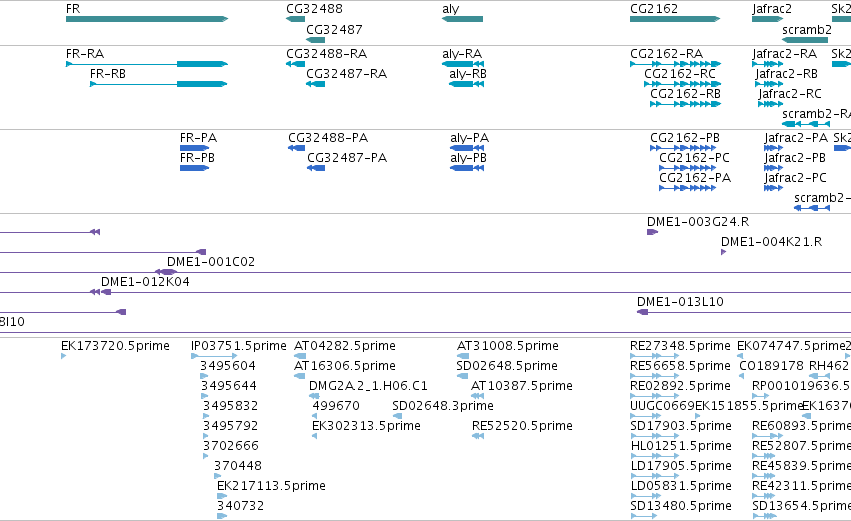Open the CG32487 gene label
This screenshot has width=851, height=521.
(334, 30)
